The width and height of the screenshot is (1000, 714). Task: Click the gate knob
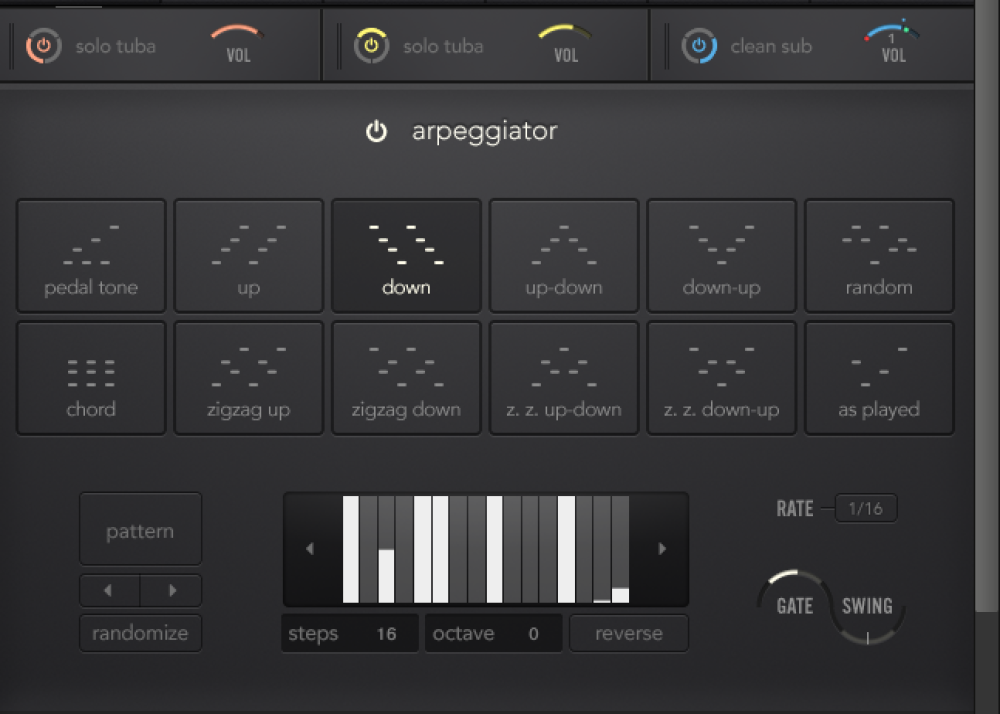point(794,603)
